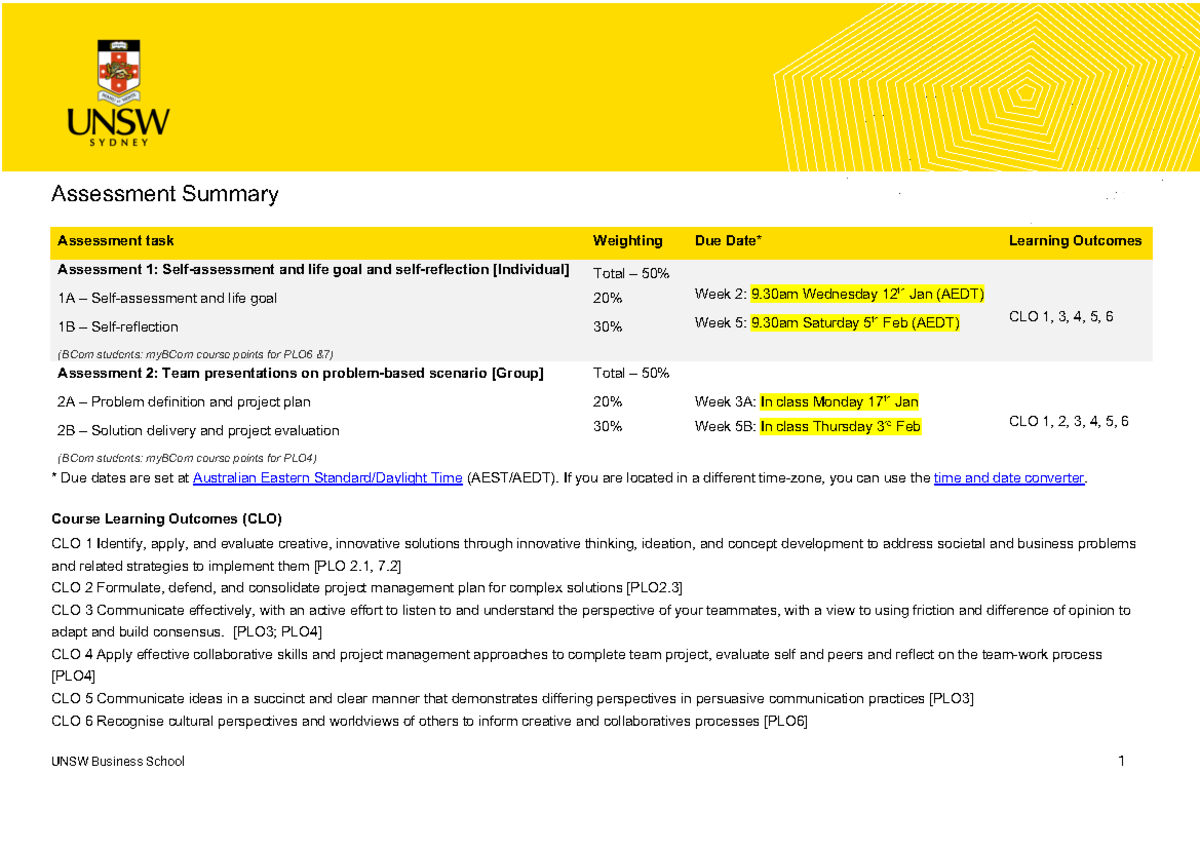The image size is (1200, 849).
Task: Click the highlighted 9.30am Saturday 5 Feb date
Action: (855, 322)
